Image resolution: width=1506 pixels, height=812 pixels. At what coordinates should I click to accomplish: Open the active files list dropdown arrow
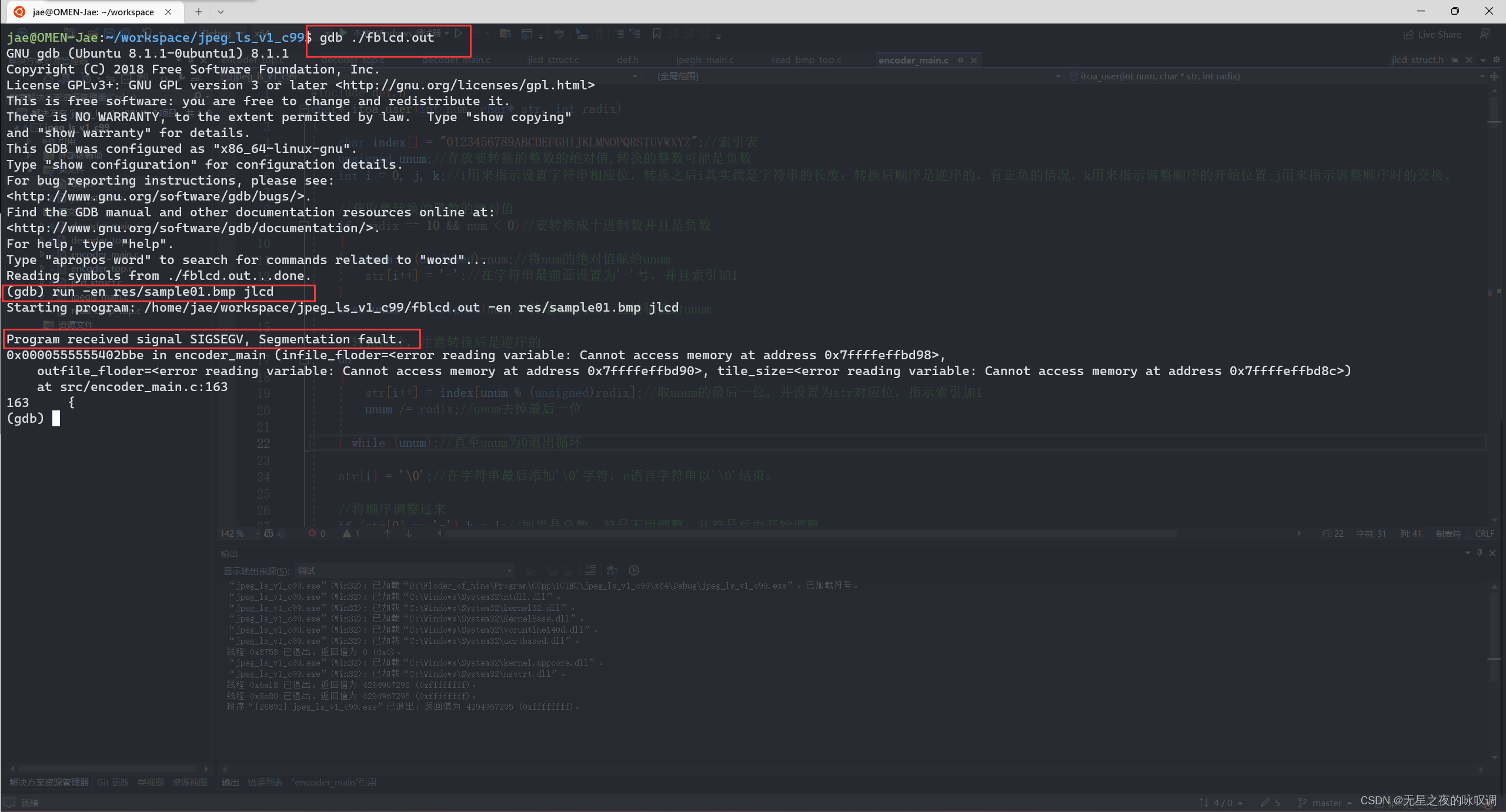[x=1483, y=60]
